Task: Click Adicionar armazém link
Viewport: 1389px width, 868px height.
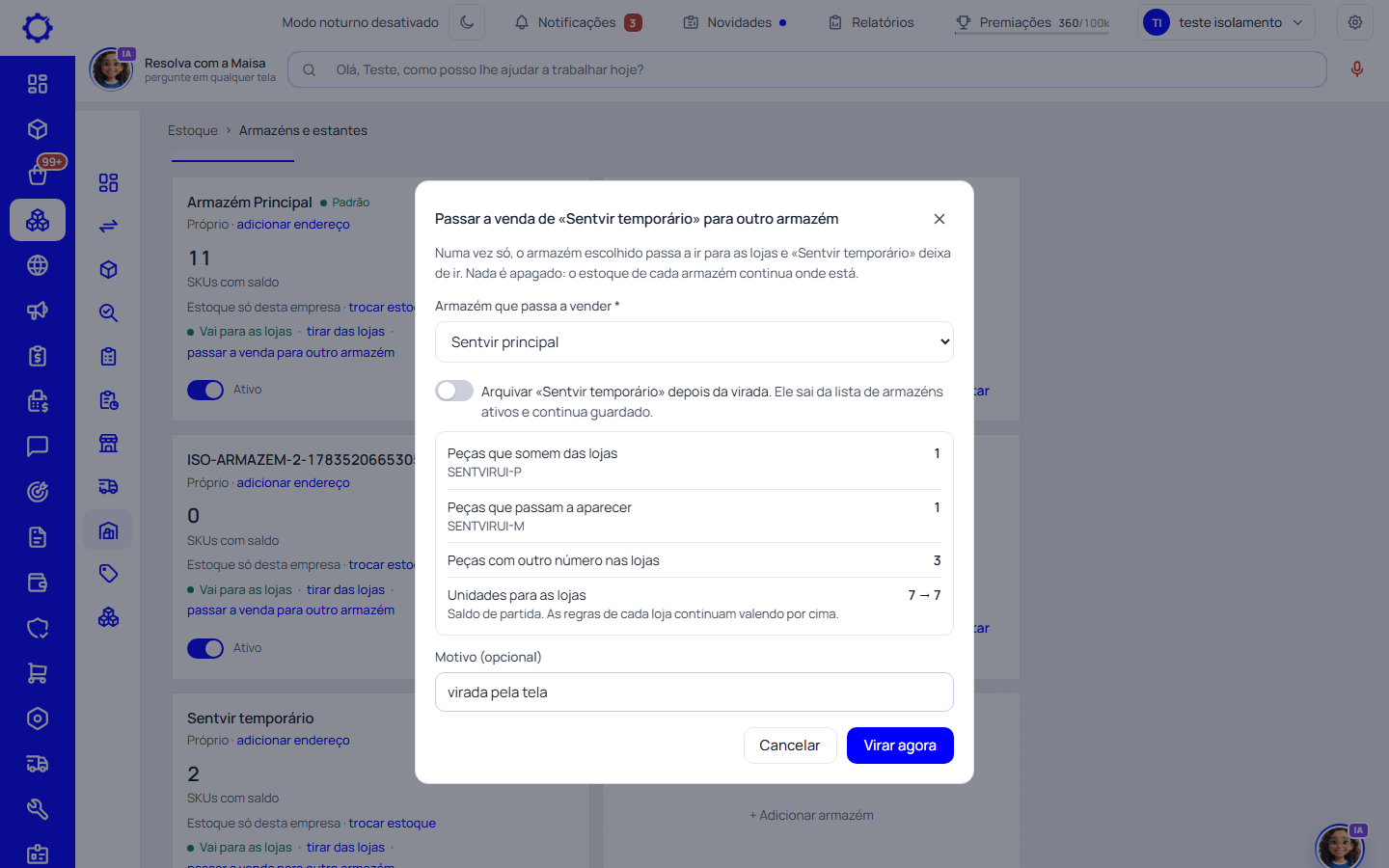Action: point(812,815)
